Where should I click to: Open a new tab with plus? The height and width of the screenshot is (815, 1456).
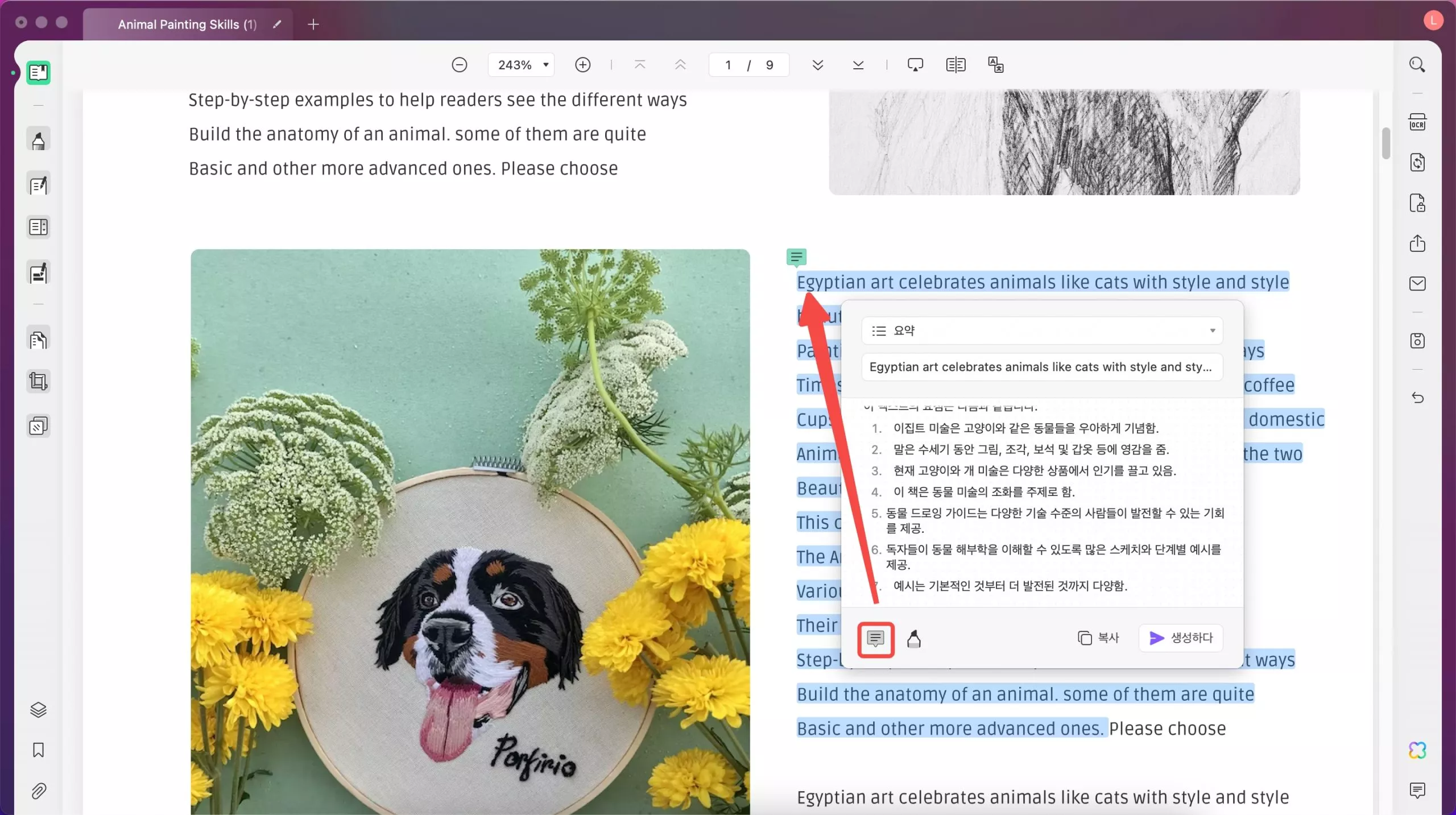click(x=313, y=24)
